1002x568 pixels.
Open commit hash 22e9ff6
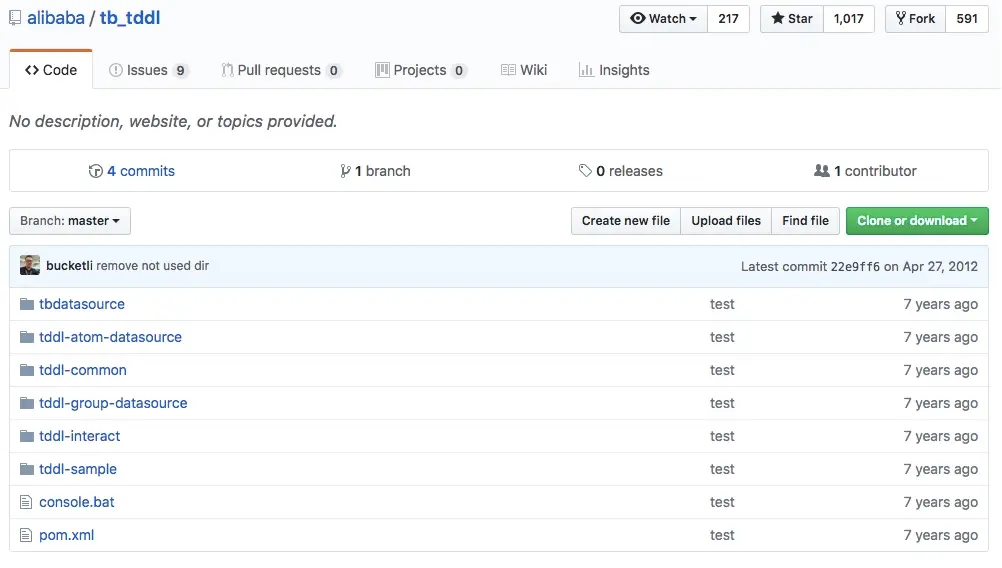(x=855, y=266)
